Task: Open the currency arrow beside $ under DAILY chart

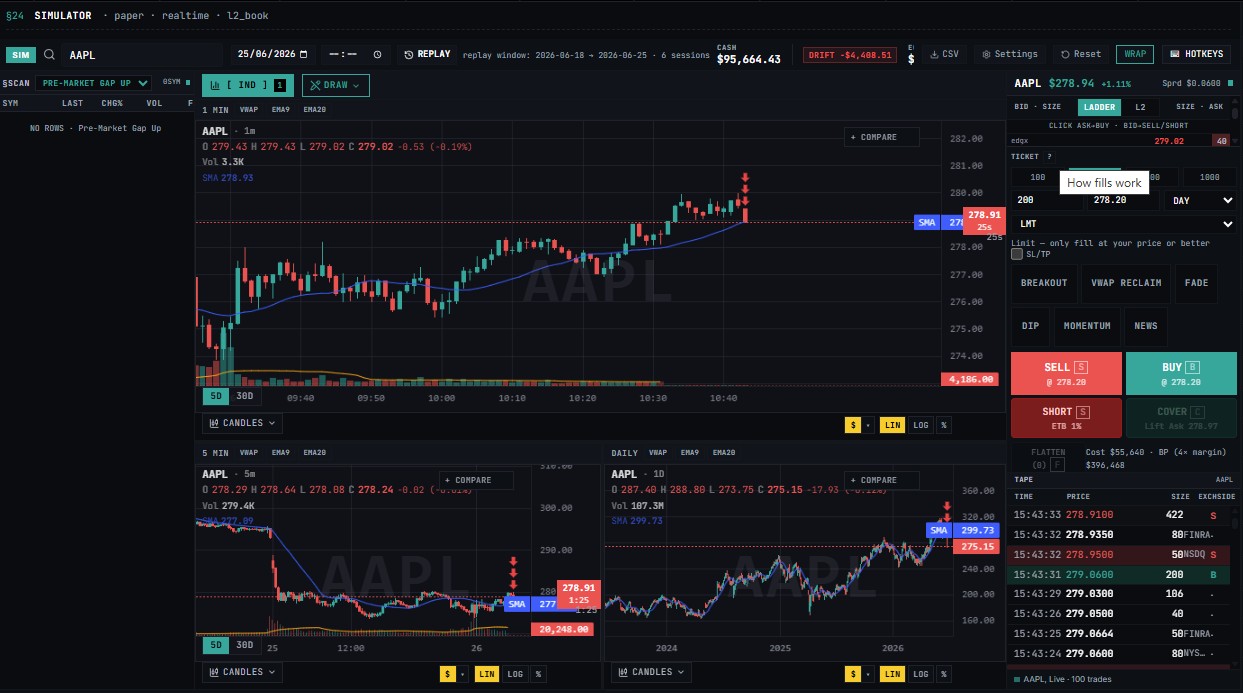Action: click(x=868, y=674)
